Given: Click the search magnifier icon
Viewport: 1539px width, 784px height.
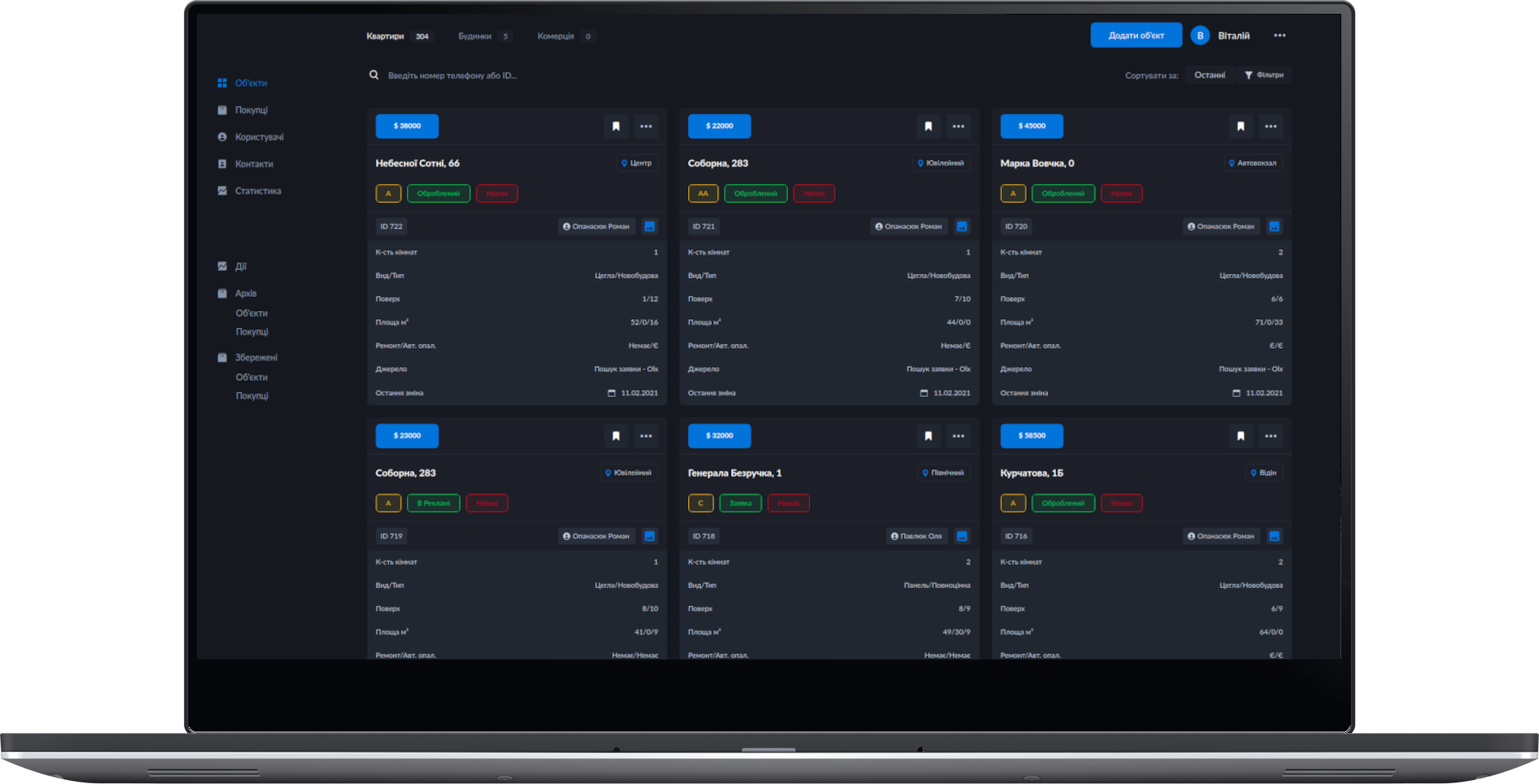Looking at the screenshot, I should (374, 75).
